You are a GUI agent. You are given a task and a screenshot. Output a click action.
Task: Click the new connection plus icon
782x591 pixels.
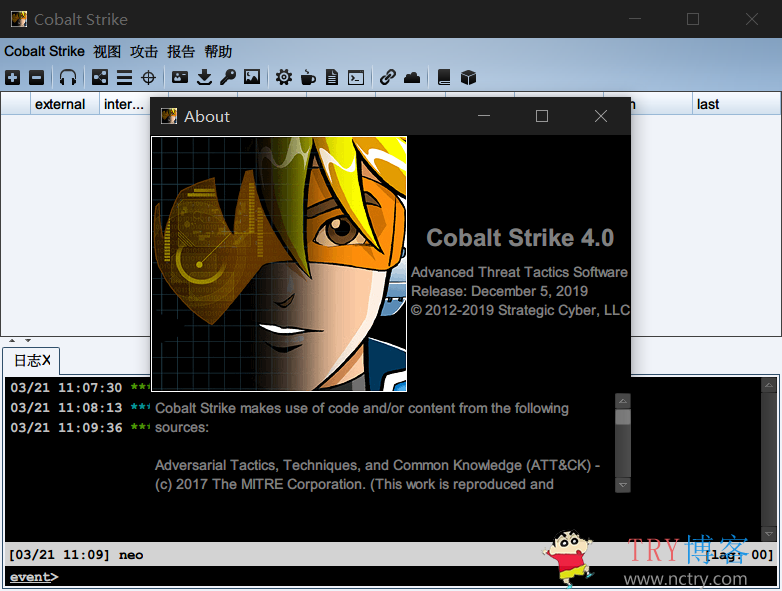pos(12,78)
